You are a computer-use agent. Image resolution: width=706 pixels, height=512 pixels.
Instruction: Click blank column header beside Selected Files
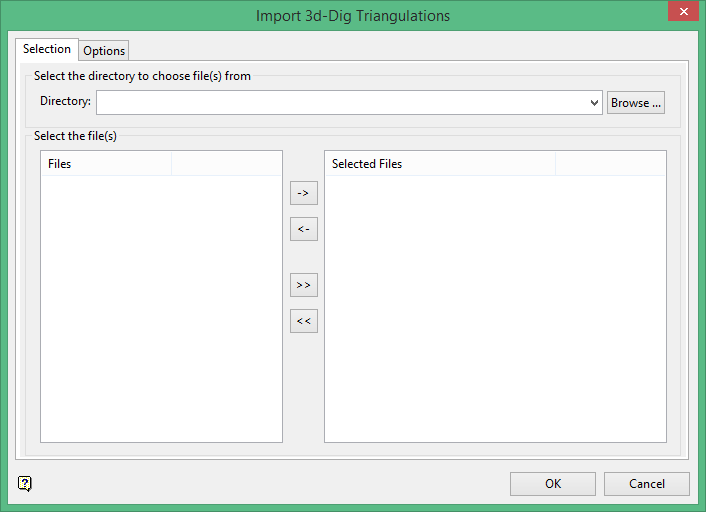click(x=610, y=164)
